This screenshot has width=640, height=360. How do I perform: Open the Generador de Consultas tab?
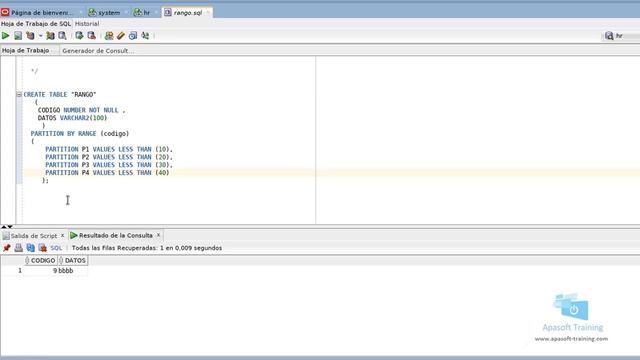(98, 51)
